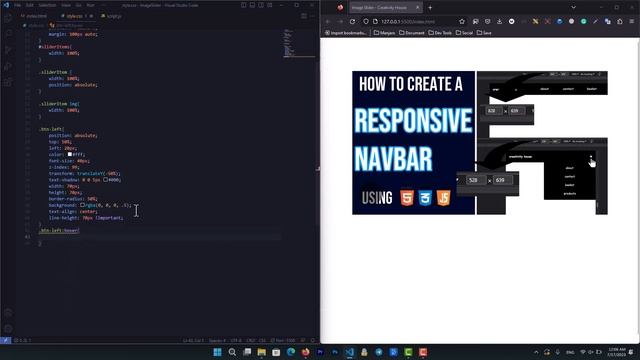Toggle the primary sidebar layout icon

click(x=244, y=5)
